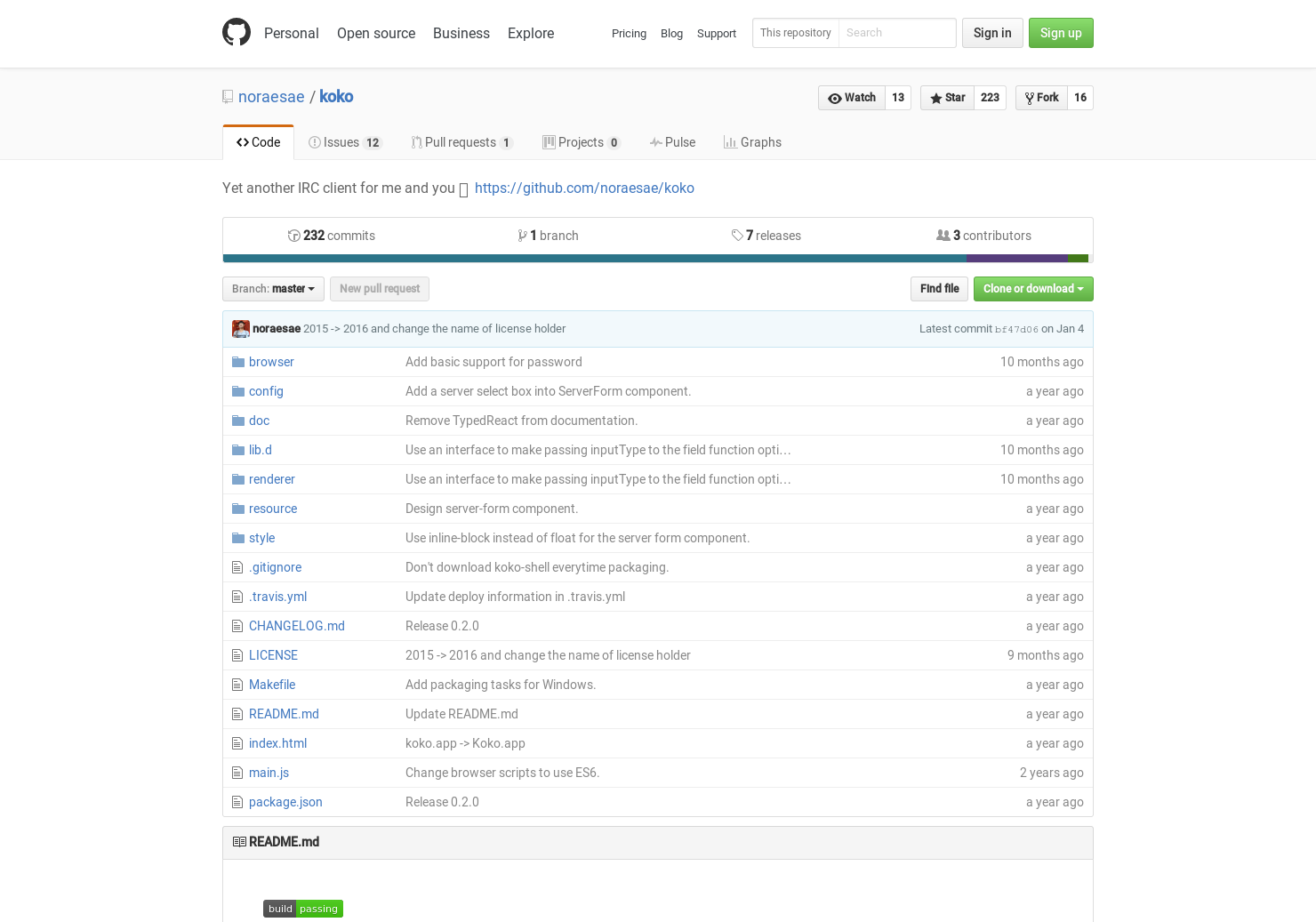This screenshot has width=1316, height=922.
Task: Expand the Clone or download menu
Action: 1033,289
